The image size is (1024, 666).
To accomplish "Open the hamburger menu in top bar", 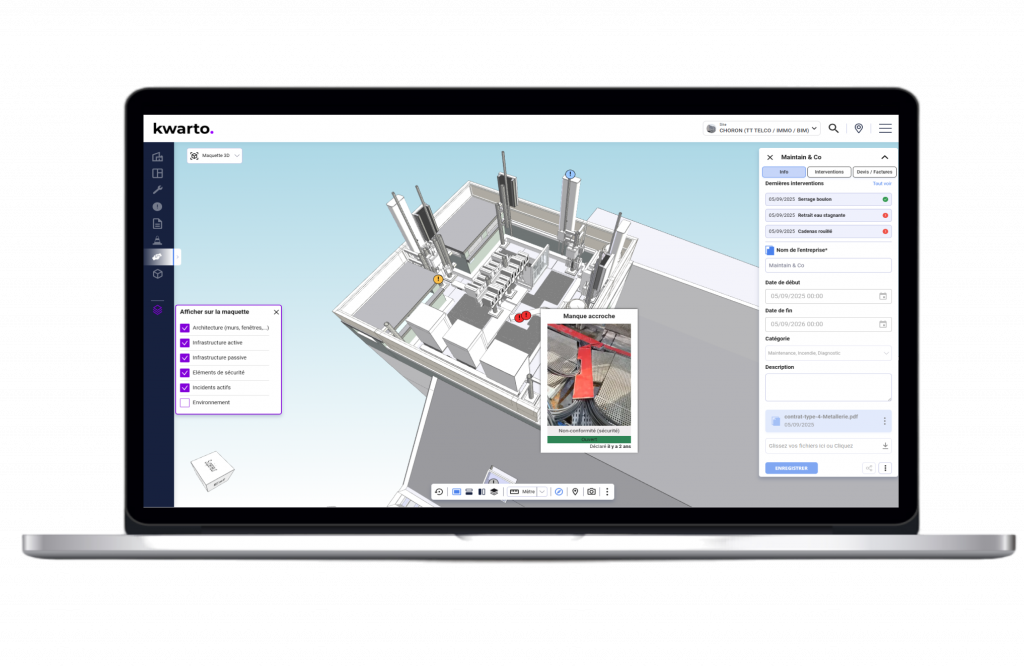I will (x=885, y=129).
